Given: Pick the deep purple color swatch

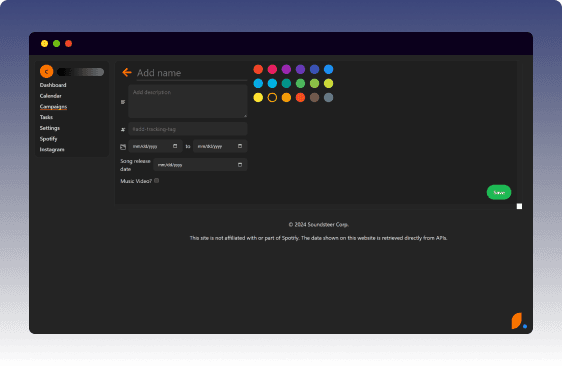Looking at the screenshot, I should pyautogui.click(x=300, y=69).
